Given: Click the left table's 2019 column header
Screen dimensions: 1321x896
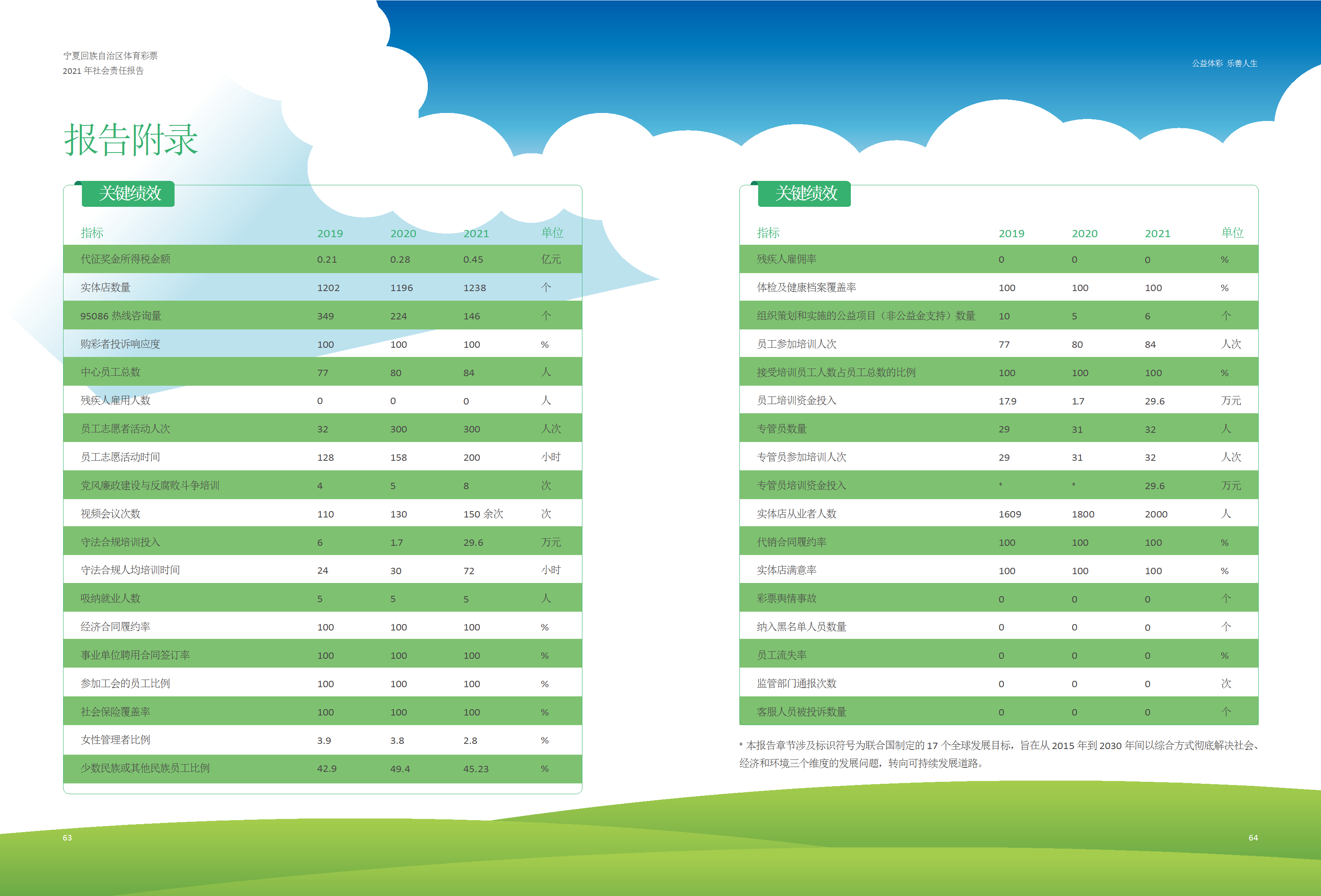Looking at the screenshot, I should (330, 234).
